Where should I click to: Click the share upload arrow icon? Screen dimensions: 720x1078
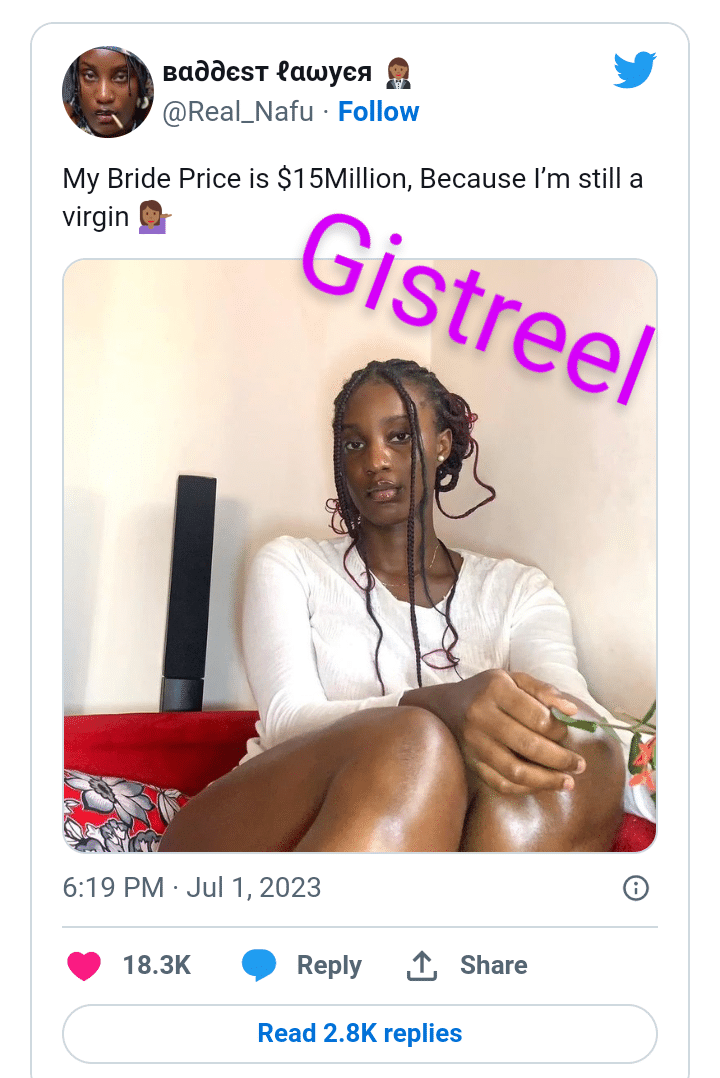[x=422, y=965]
